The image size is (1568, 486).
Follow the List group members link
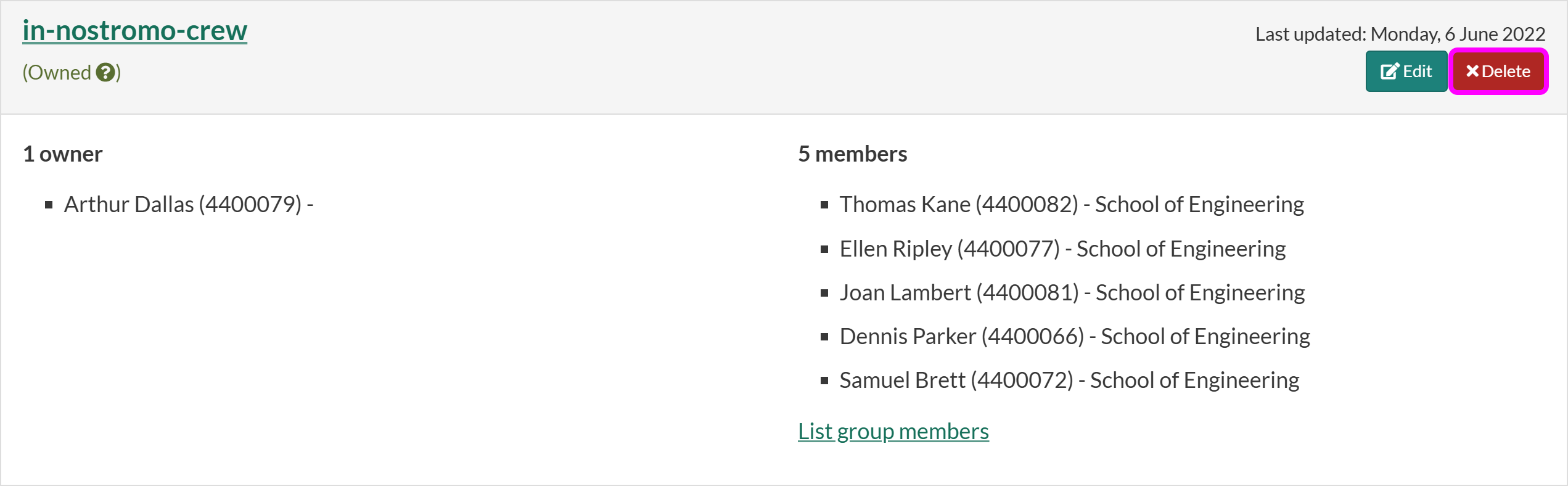tap(893, 431)
